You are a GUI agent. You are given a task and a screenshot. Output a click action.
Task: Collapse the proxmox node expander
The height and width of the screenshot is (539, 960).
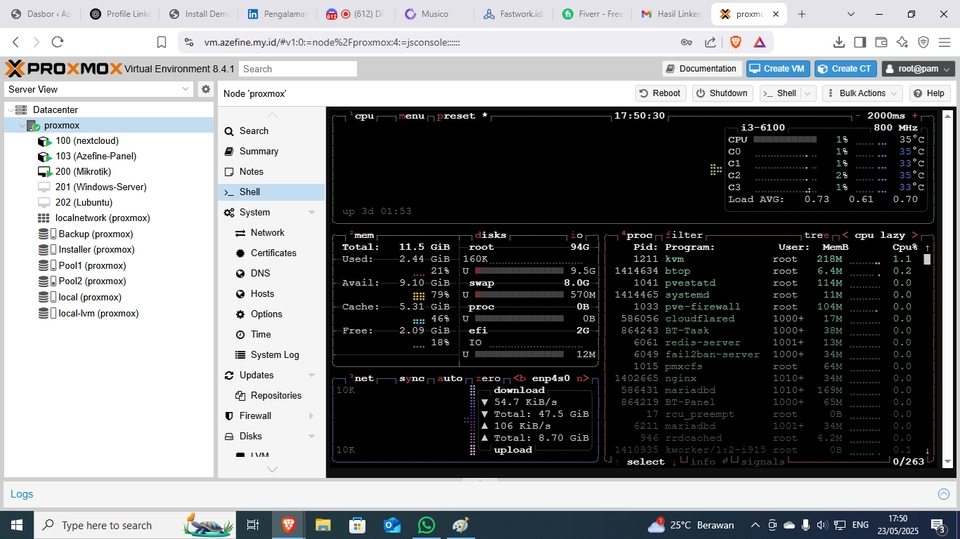21,125
